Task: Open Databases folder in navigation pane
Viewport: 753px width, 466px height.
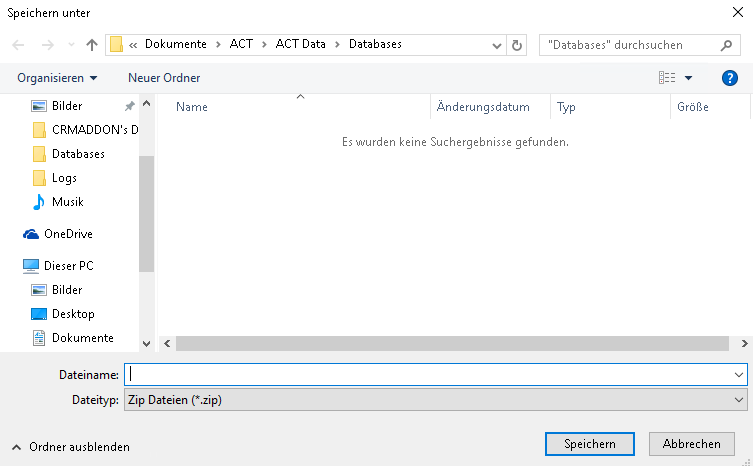Action: click(x=68, y=154)
